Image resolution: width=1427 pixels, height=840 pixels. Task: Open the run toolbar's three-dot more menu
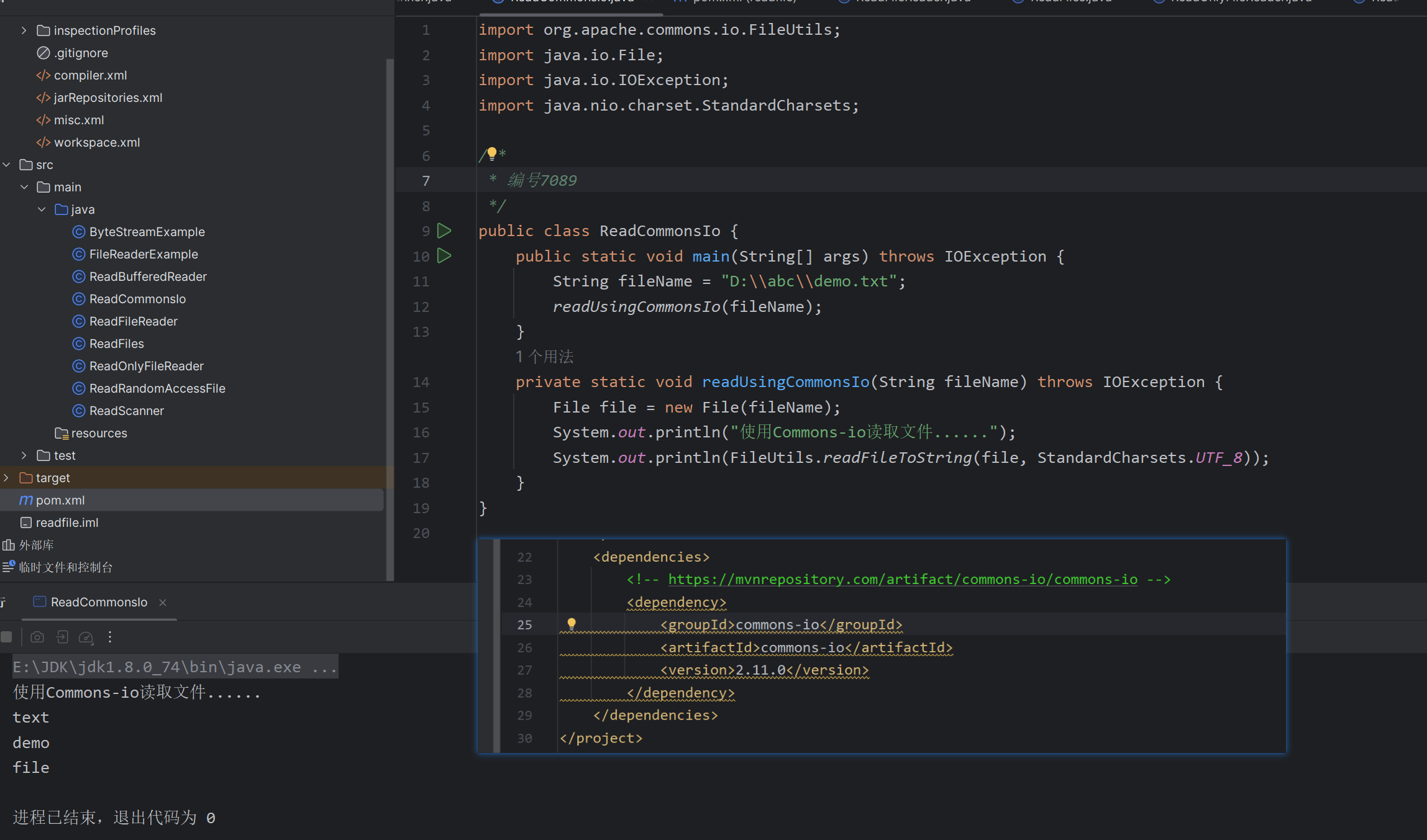(x=110, y=637)
